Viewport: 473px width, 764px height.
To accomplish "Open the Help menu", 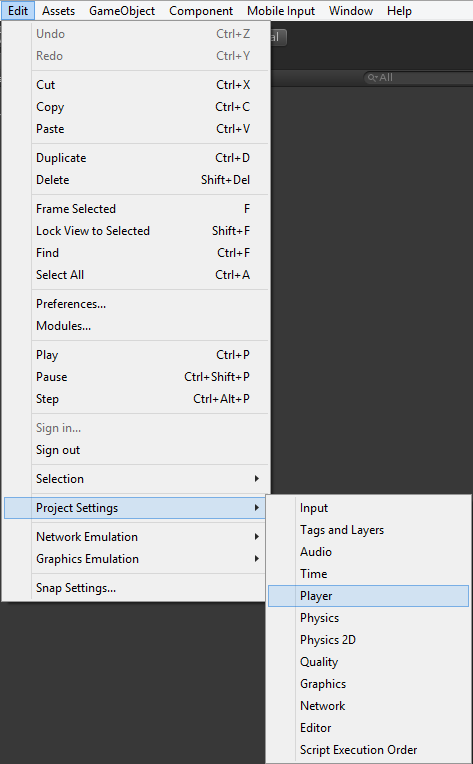I will point(399,11).
